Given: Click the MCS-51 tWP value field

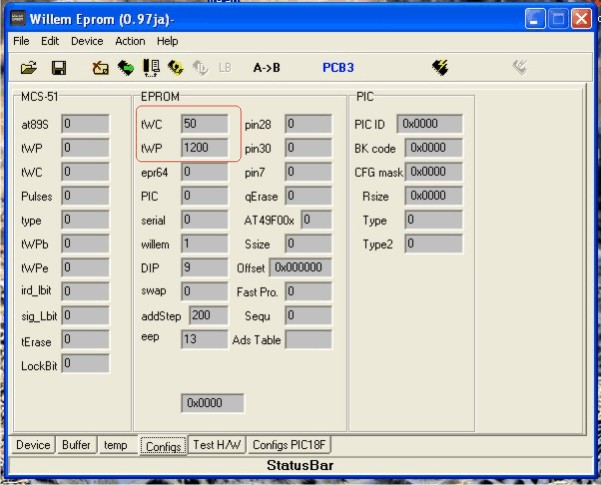Looking at the screenshot, I should 85,148.
